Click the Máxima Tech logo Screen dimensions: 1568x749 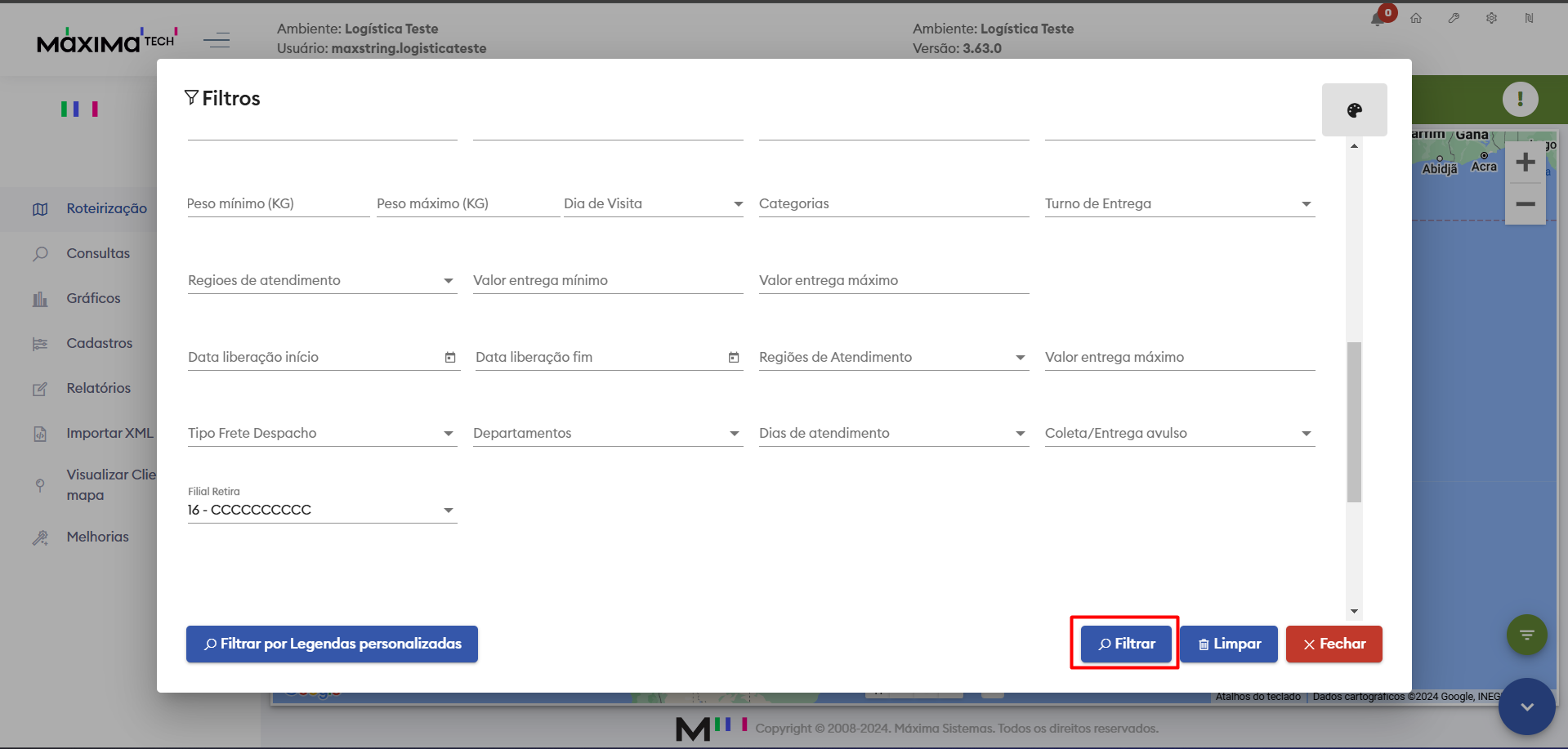pyautogui.click(x=107, y=40)
